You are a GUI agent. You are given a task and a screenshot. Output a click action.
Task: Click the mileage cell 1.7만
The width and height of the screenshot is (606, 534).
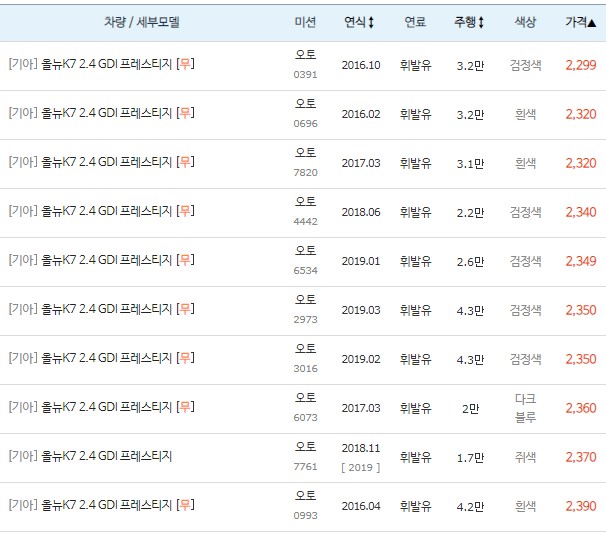click(470, 458)
